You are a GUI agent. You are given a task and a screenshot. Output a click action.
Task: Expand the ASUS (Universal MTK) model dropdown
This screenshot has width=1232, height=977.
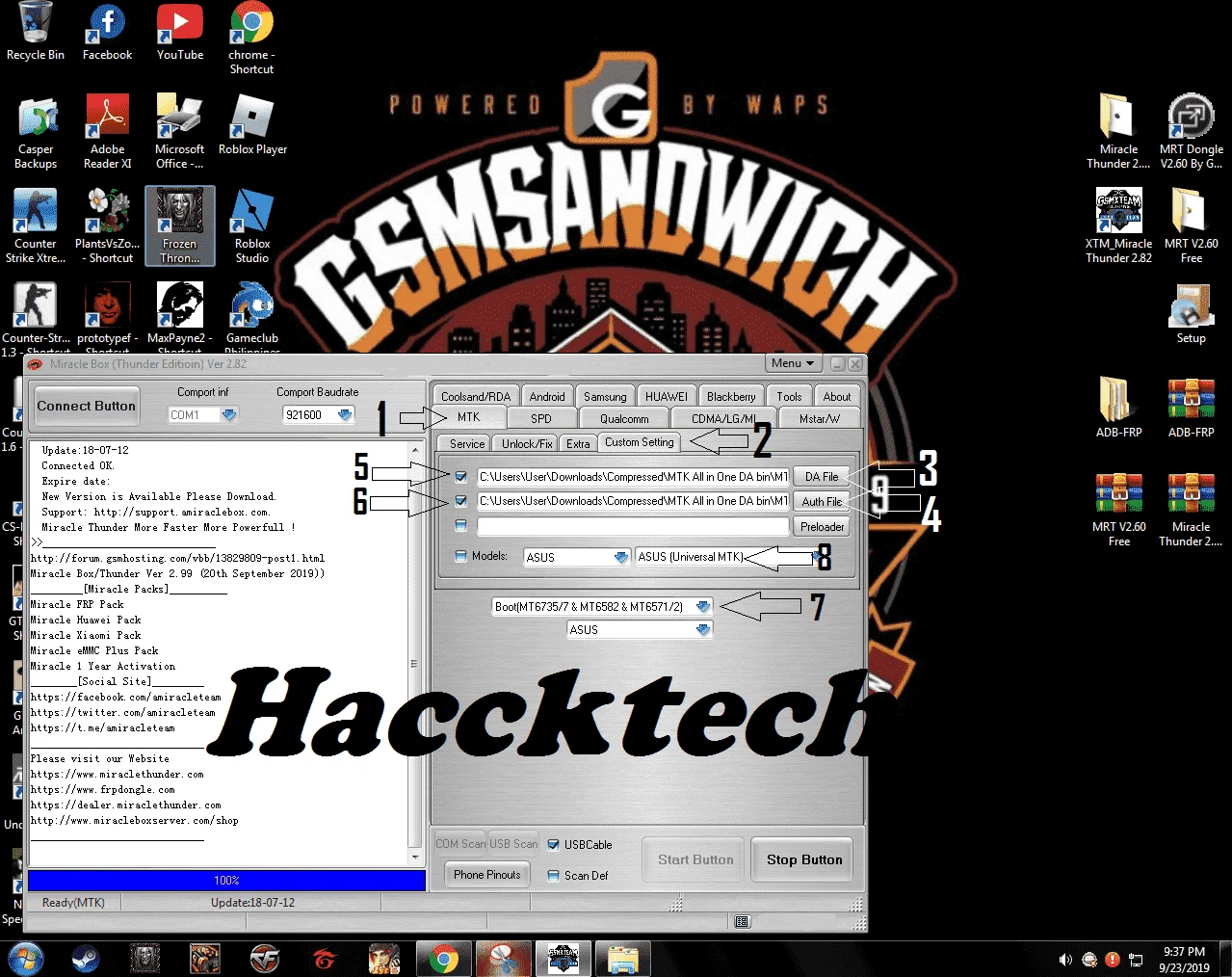[818, 557]
